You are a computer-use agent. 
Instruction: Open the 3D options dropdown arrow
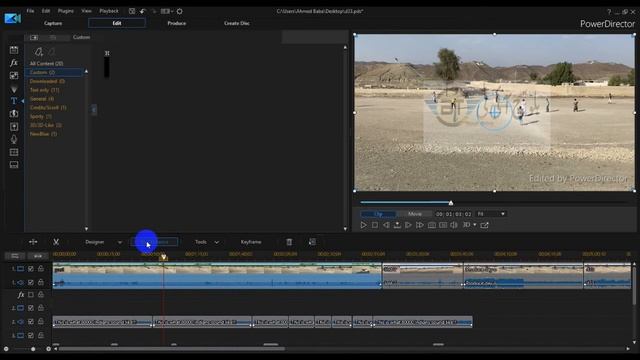click(475, 225)
